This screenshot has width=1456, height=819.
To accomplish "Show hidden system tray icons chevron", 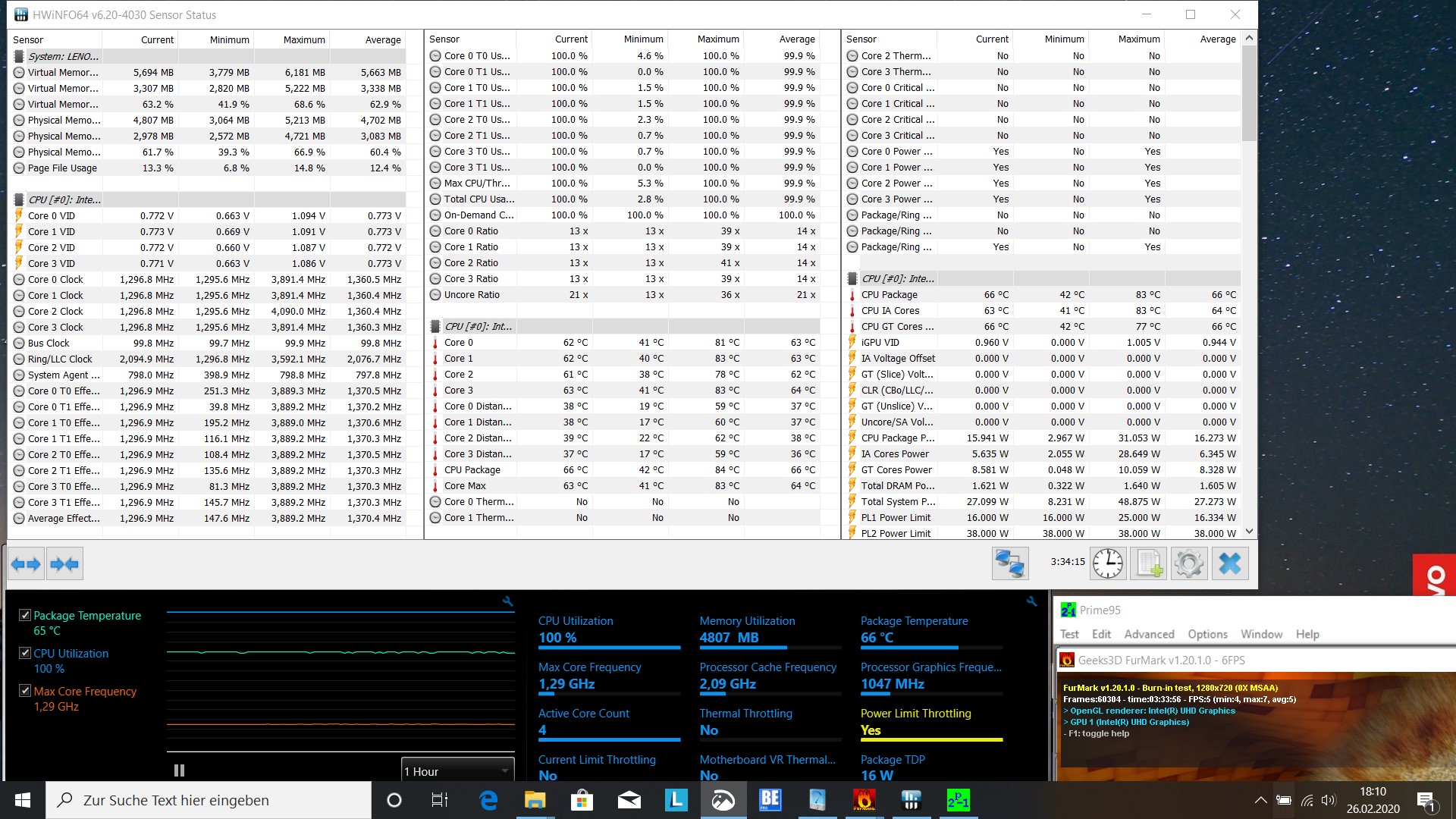I will click(x=1260, y=800).
